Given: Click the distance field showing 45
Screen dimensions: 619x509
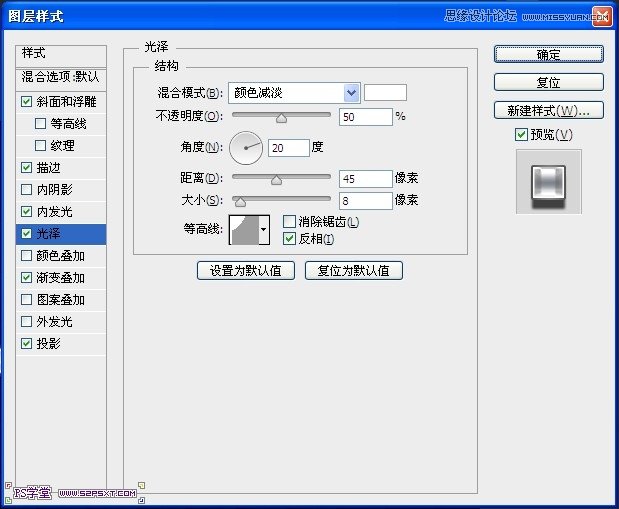Looking at the screenshot, I should (x=366, y=179).
